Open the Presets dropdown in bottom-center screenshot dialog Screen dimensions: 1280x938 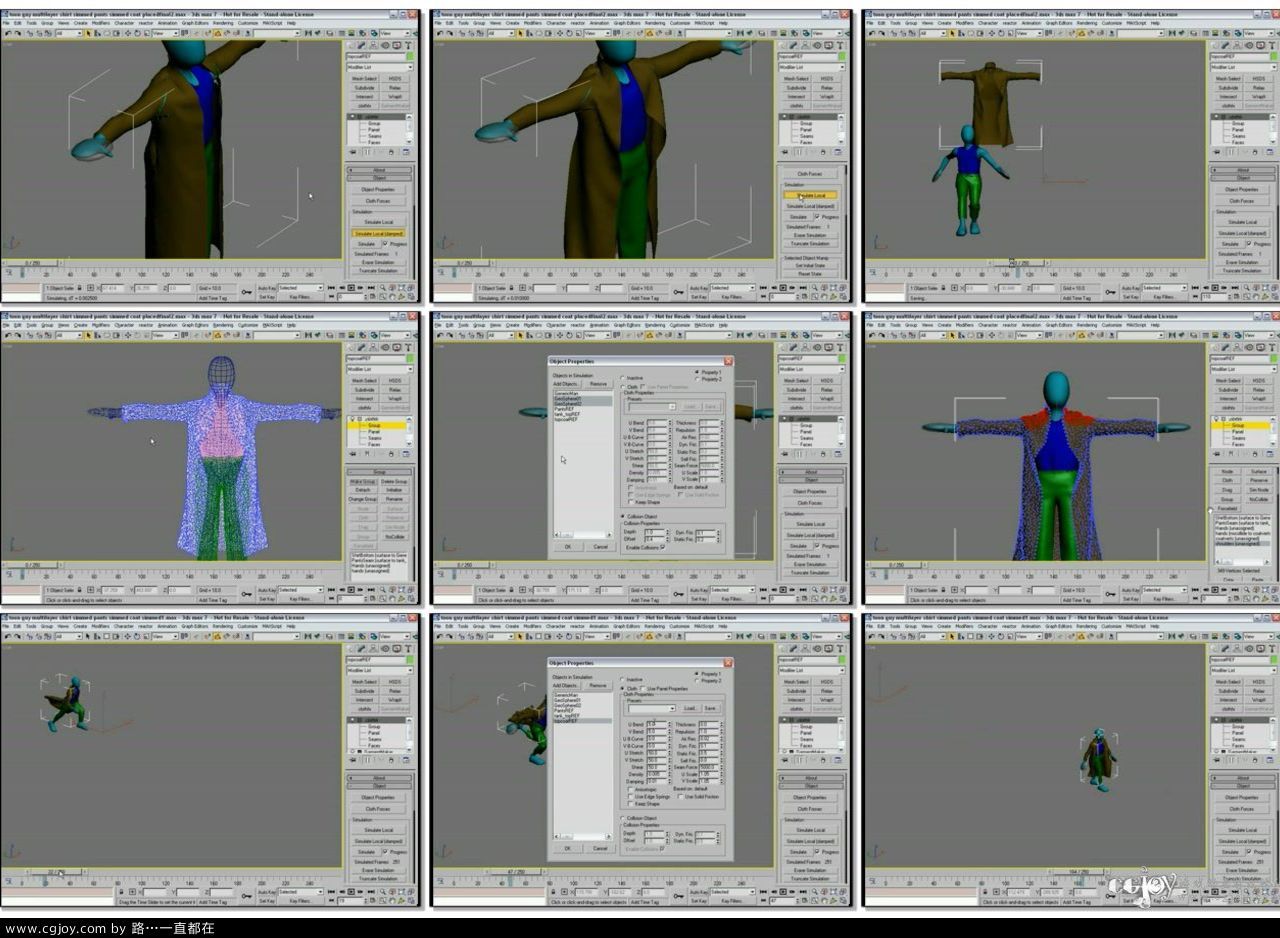point(652,708)
